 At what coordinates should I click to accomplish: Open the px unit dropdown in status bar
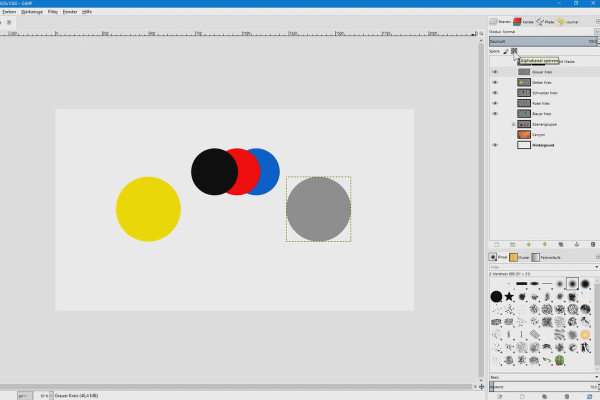point(24,396)
